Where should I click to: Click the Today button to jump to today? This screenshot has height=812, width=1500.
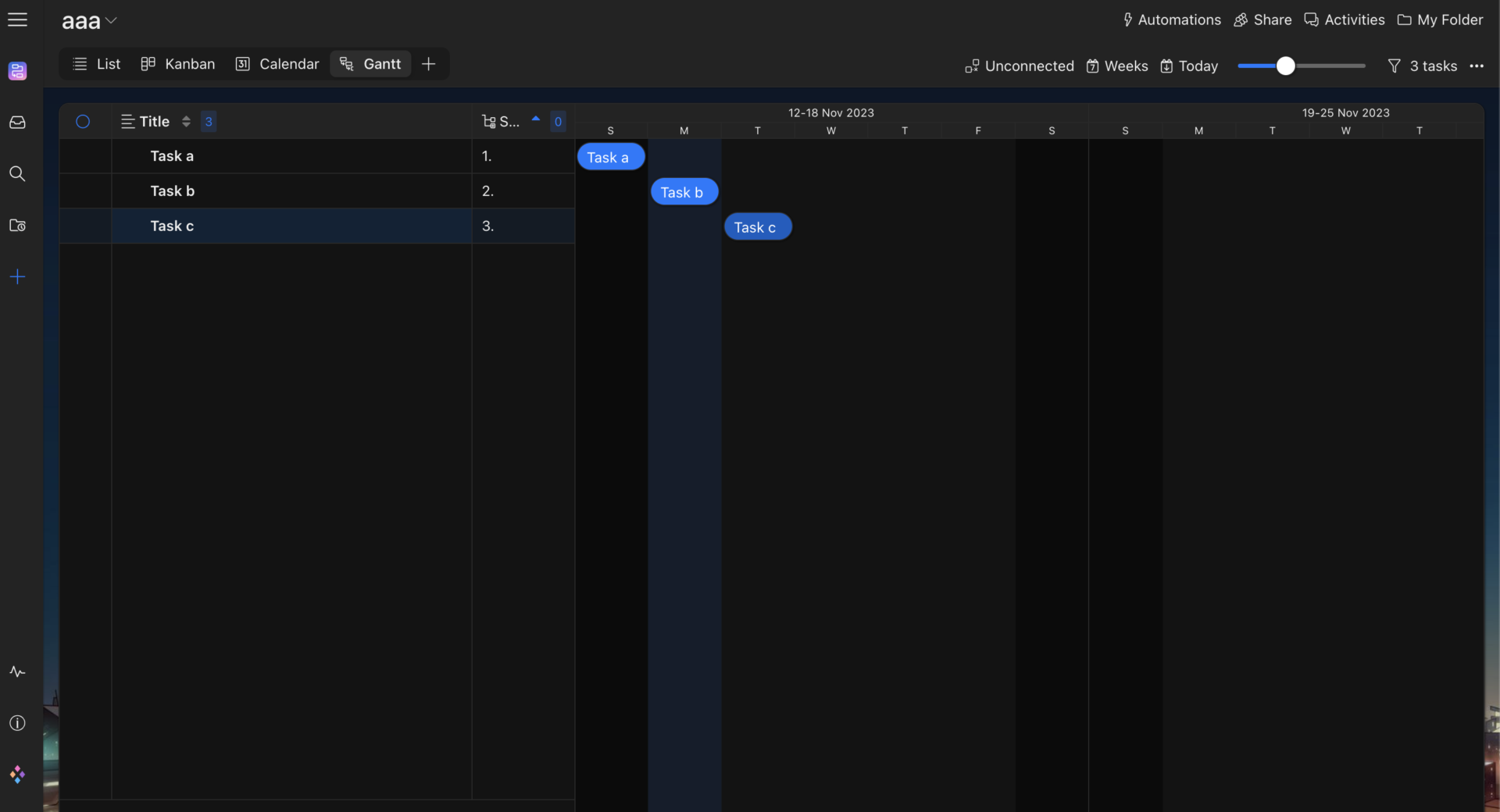(1188, 66)
